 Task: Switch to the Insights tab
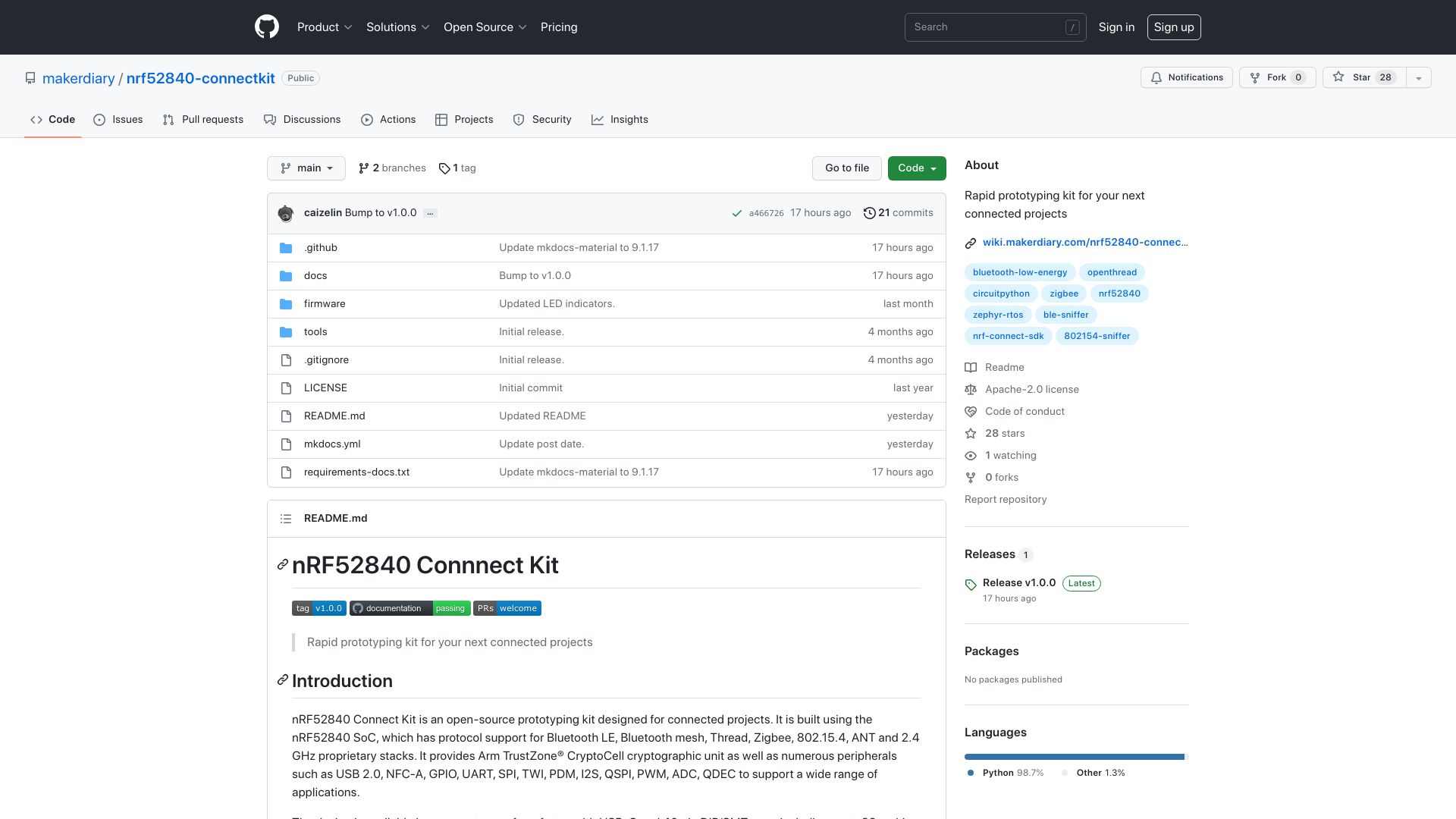coord(620,120)
